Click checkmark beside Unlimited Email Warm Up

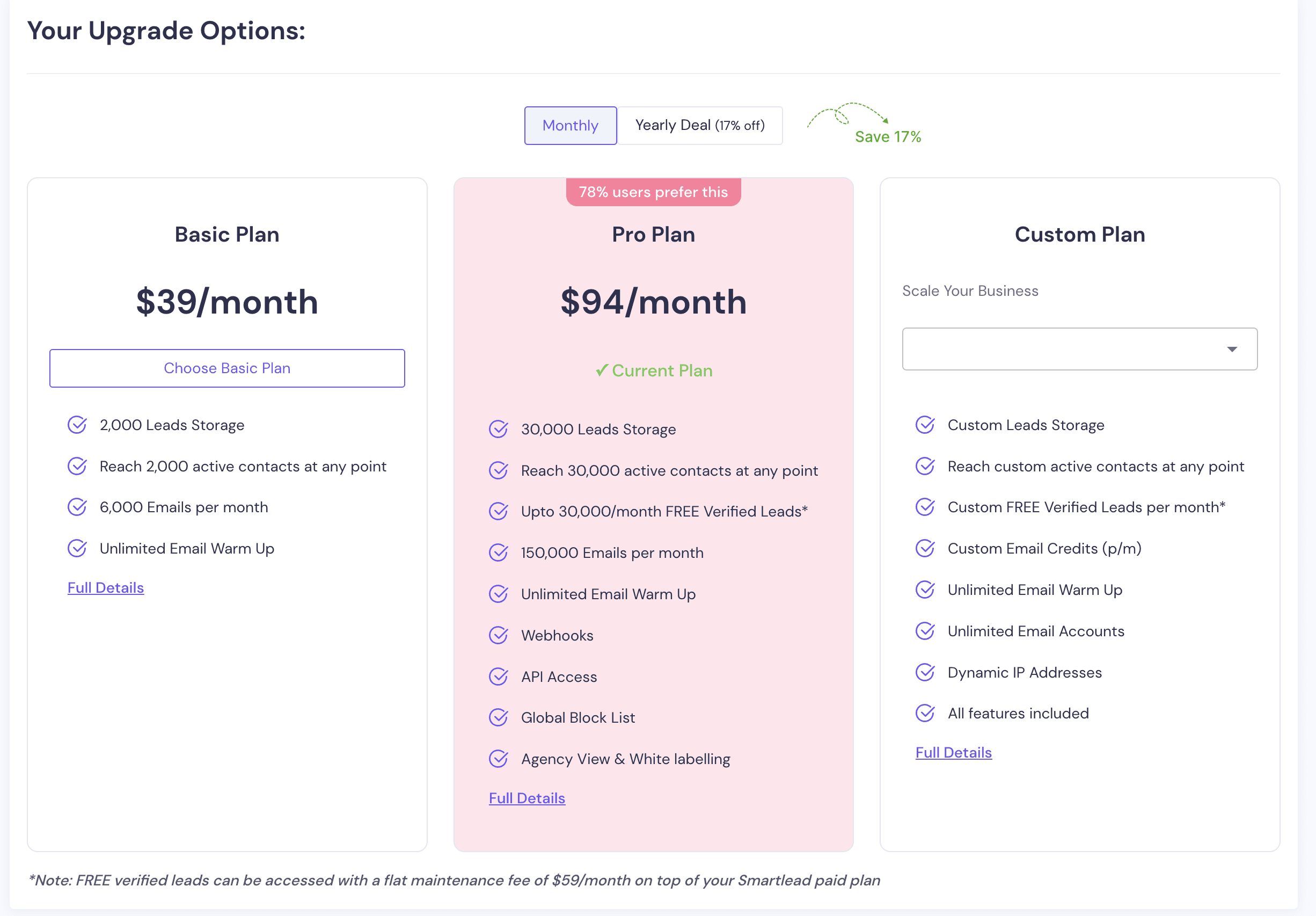(x=77, y=548)
